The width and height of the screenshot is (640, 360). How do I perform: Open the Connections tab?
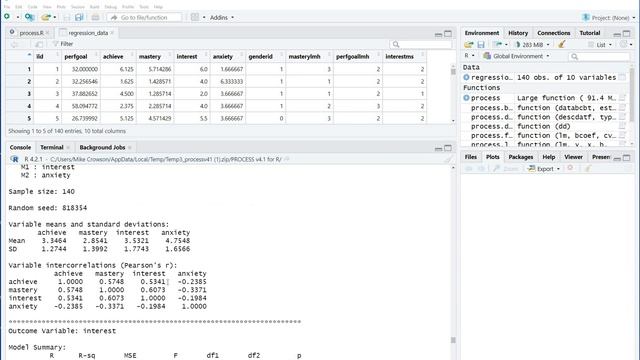click(553, 33)
